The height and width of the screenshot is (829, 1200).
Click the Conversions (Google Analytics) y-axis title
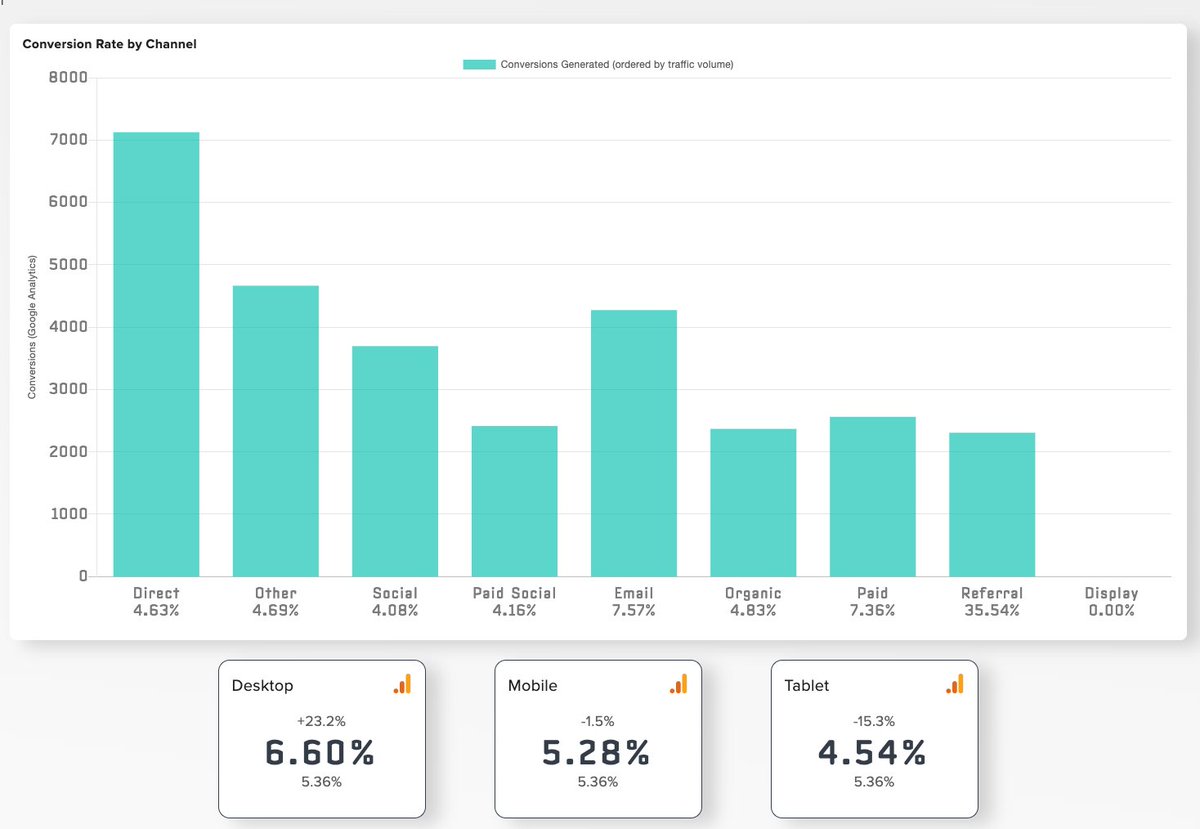(x=32, y=326)
